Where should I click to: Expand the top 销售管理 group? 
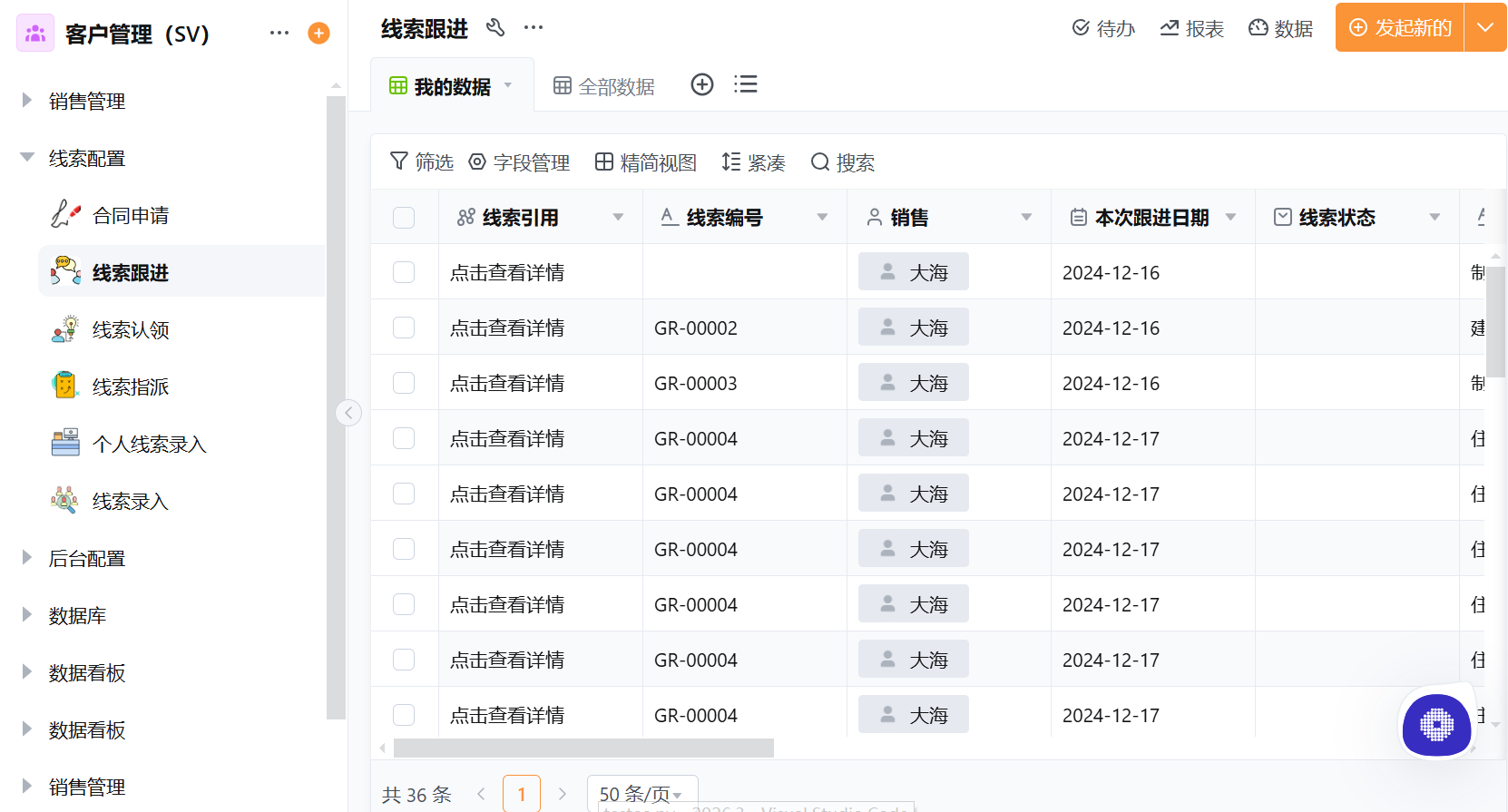[27, 100]
